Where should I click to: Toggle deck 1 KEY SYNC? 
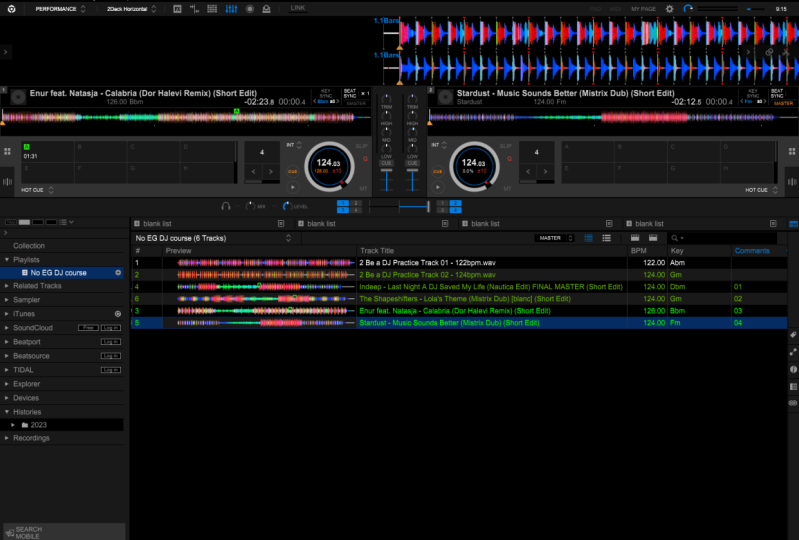pyautogui.click(x=326, y=94)
